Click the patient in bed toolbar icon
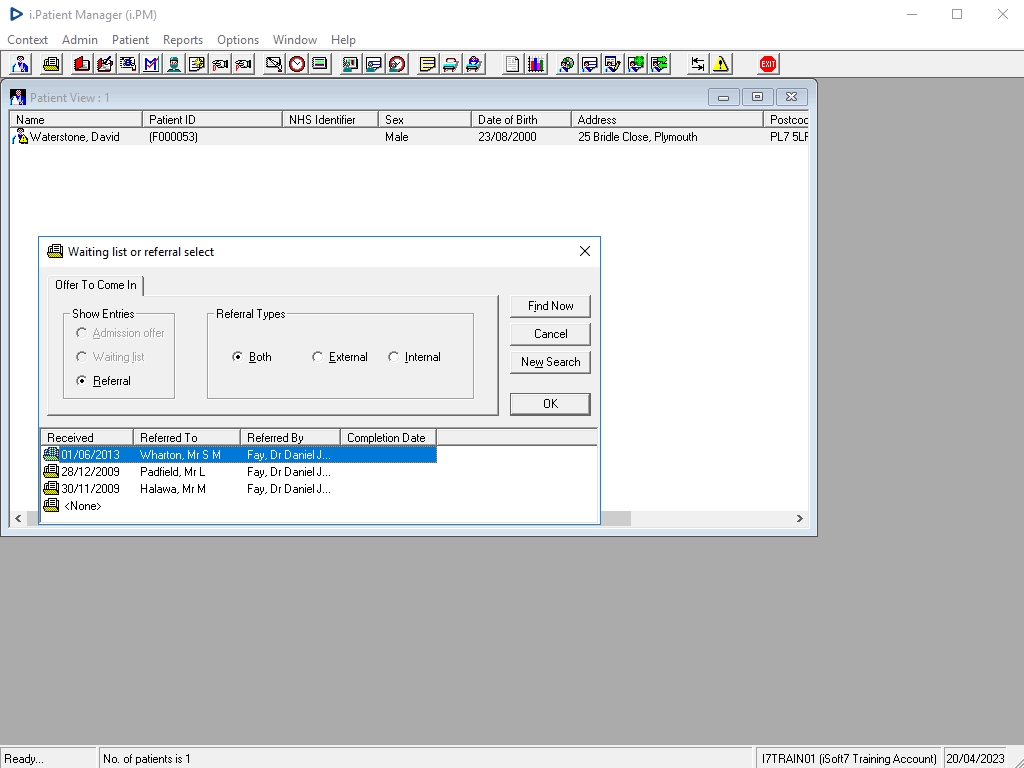Image resolution: width=1024 pixels, height=768 pixels. click(474, 64)
